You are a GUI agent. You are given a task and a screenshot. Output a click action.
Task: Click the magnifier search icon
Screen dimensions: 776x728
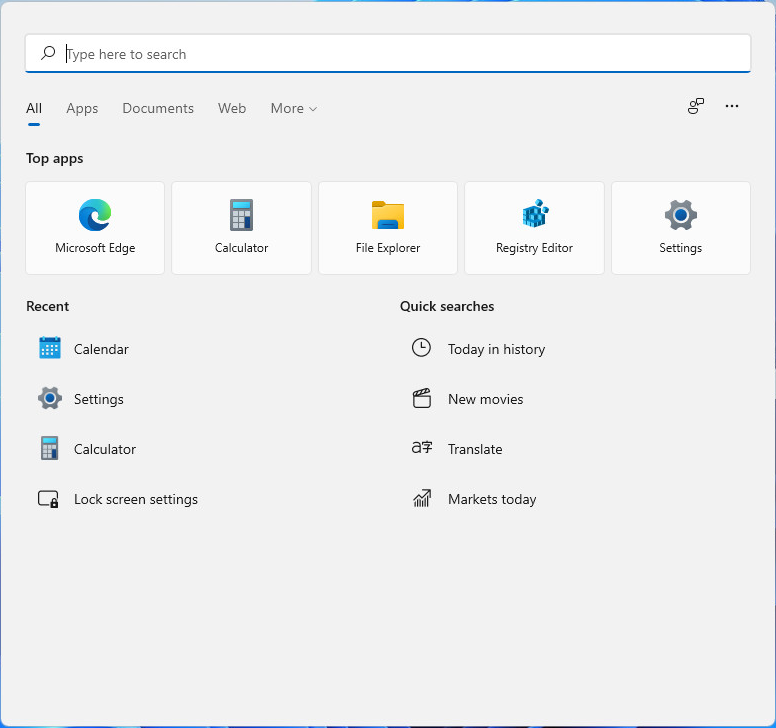click(48, 53)
